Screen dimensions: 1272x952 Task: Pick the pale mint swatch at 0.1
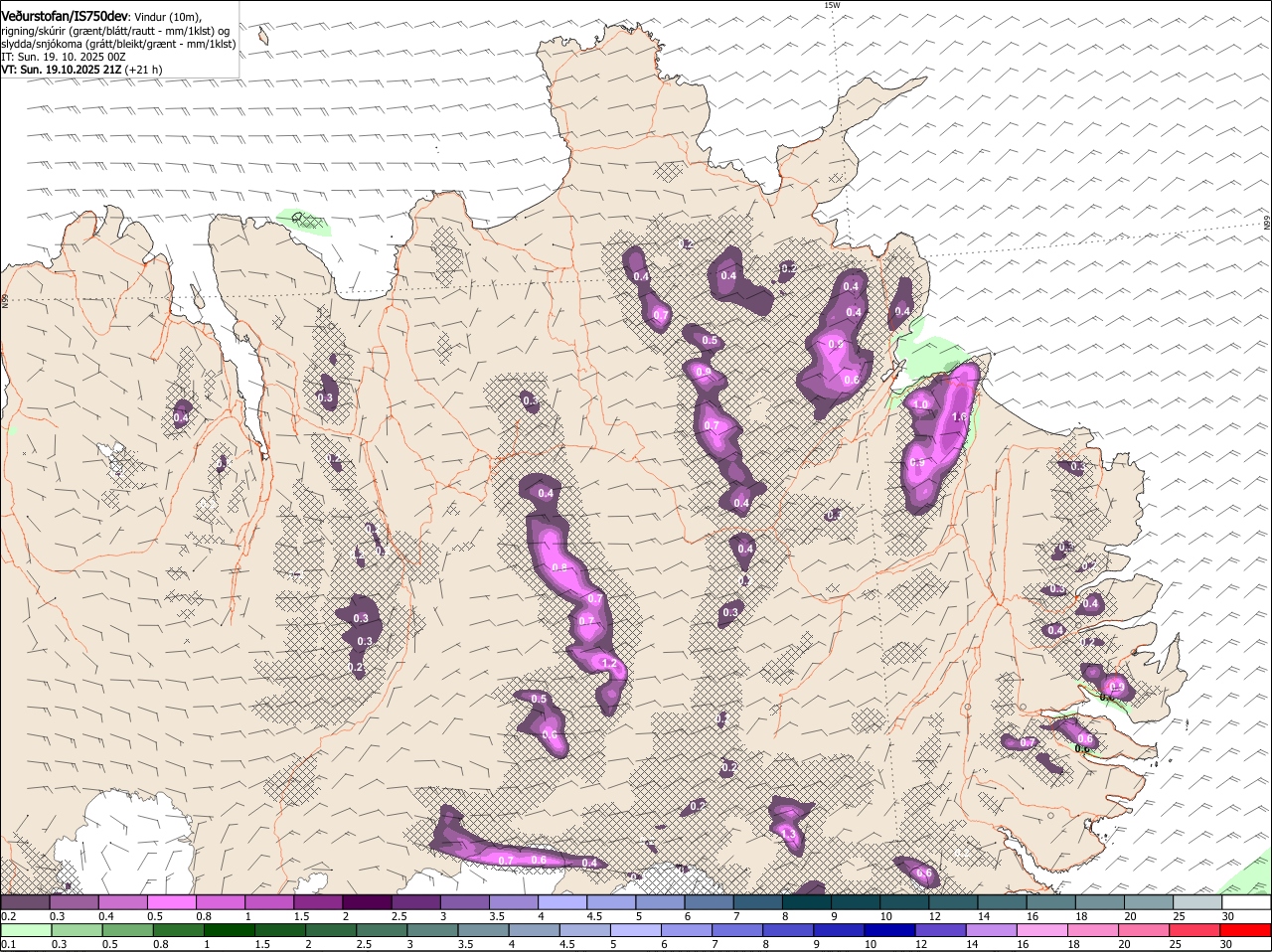(25, 930)
